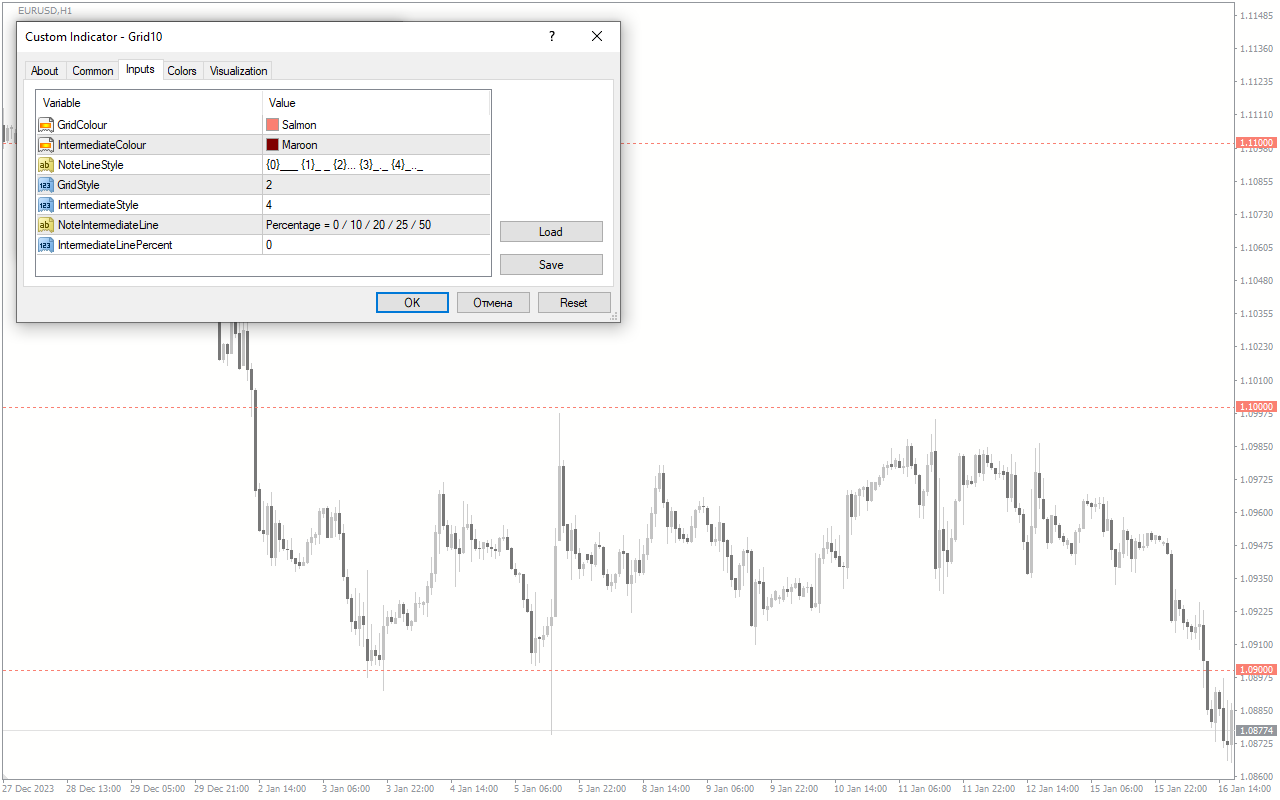Click the Maroon color swatch
This screenshot has width=1280, height=800.
tap(272, 145)
